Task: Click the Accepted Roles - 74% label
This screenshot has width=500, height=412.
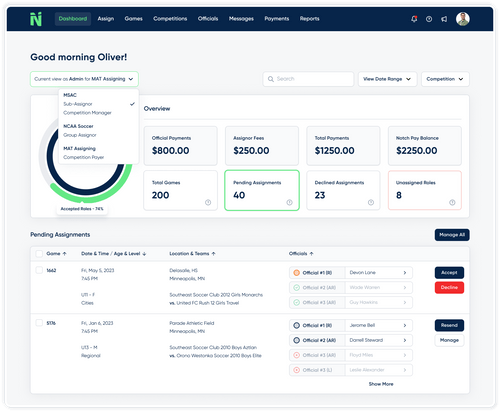Action: (x=82, y=209)
